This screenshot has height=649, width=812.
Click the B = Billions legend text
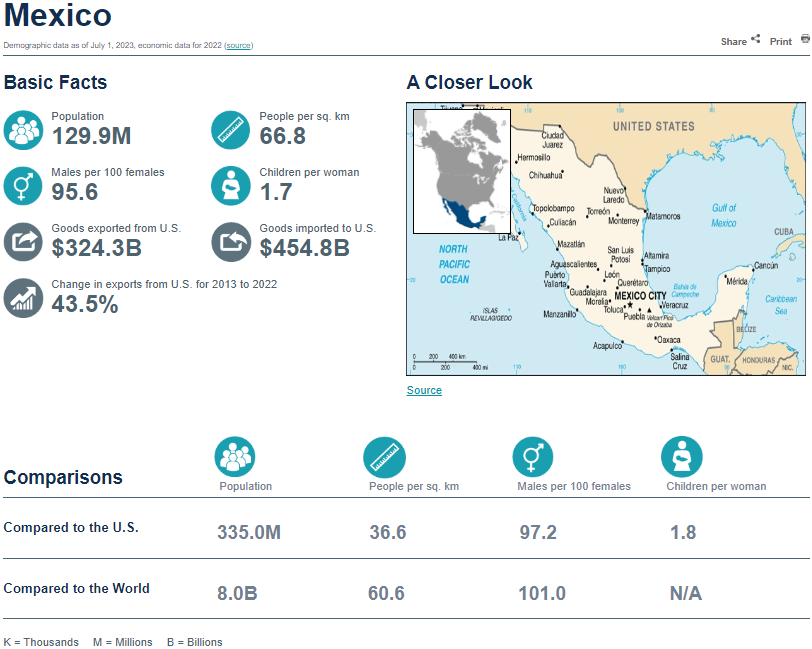pos(195,642)
